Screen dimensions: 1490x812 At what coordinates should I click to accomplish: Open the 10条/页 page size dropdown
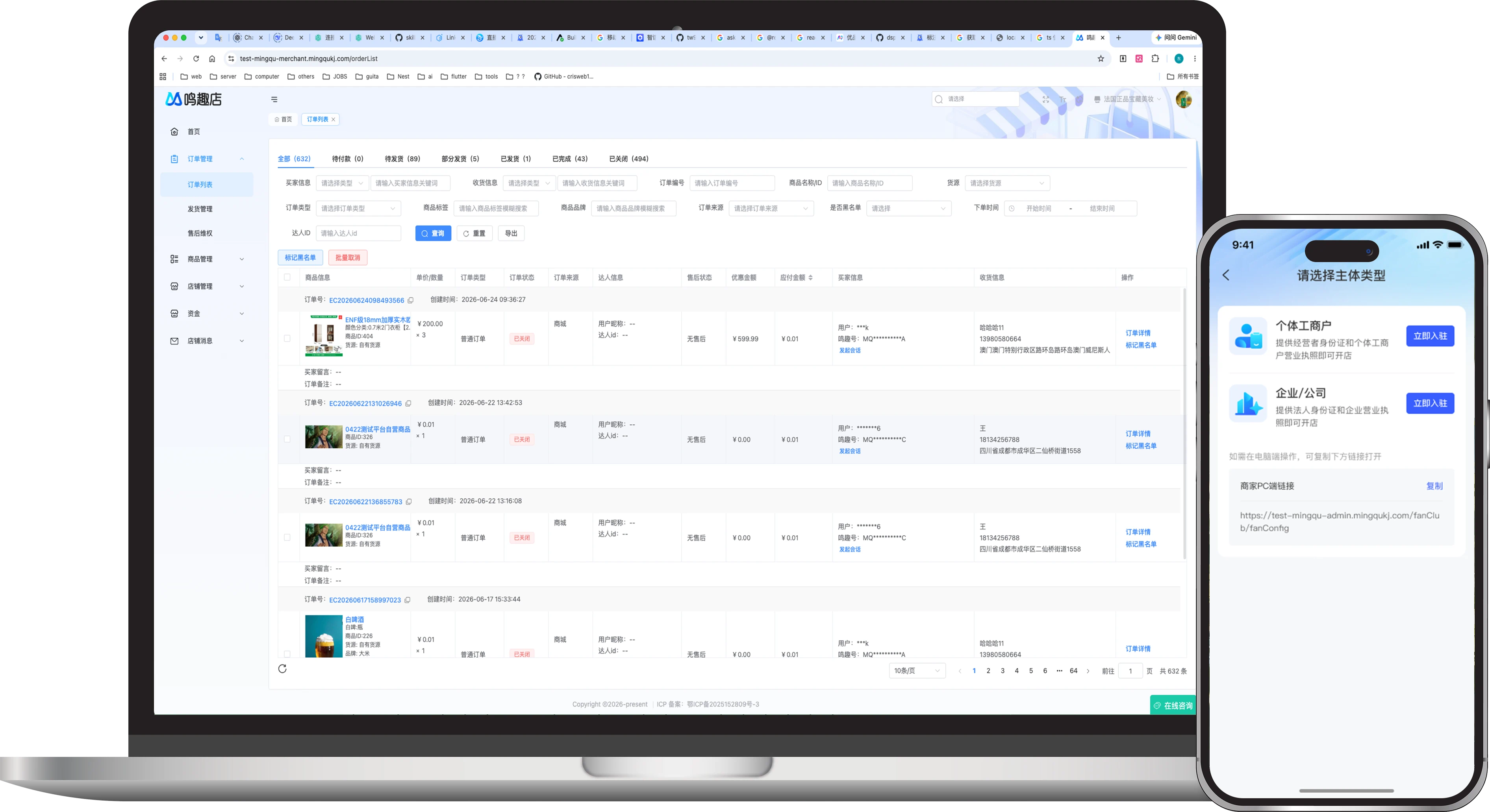click(917, 671)
